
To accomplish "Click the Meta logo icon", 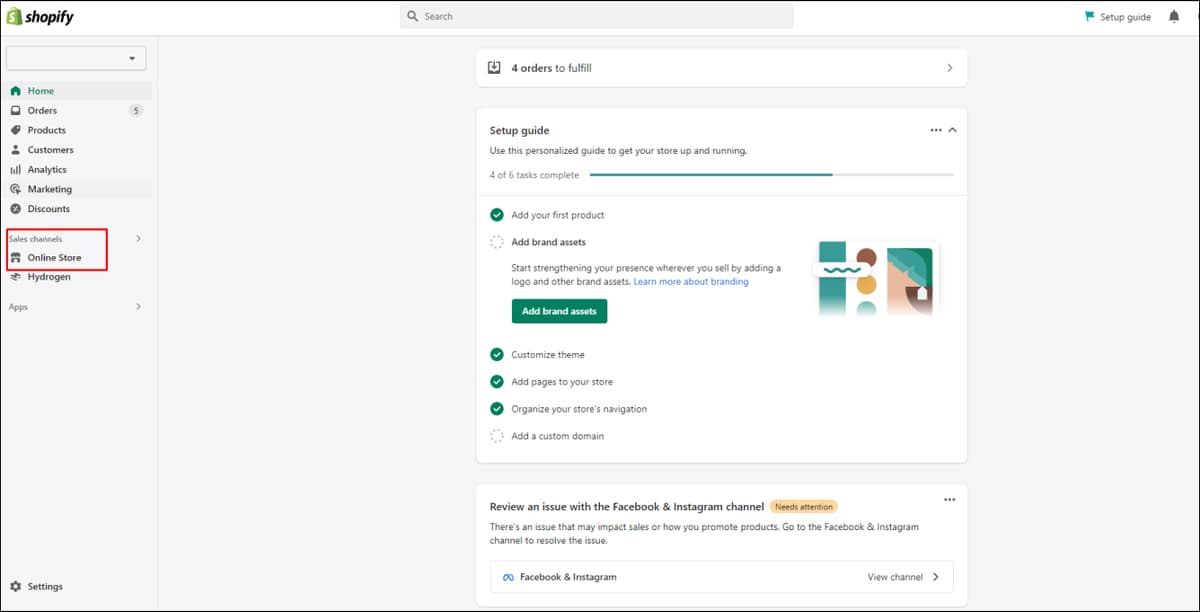I will point(507,577).
